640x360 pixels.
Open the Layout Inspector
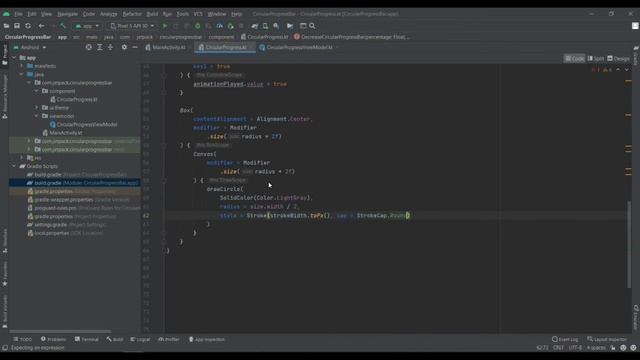click(607, 339)
